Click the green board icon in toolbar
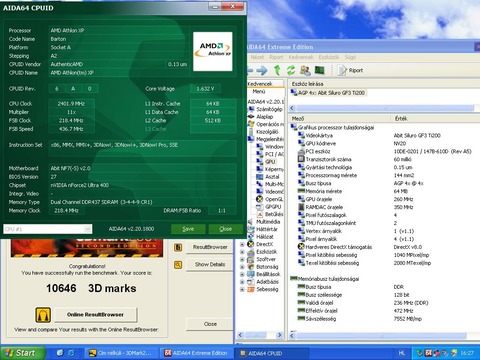Image resolution: width=480 pixels, height=360 pixels. tap(320, 70)
